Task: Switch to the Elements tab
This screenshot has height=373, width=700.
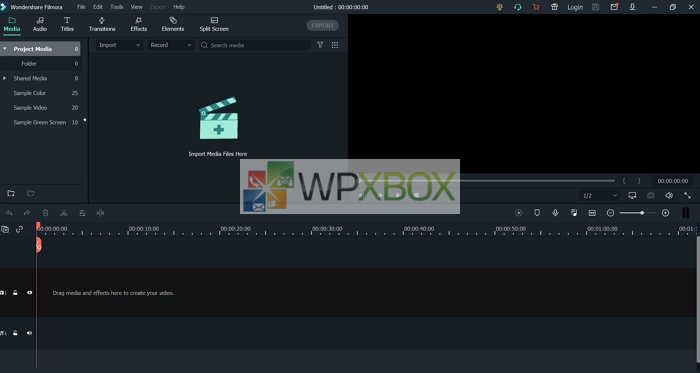Action: [173, 25]
